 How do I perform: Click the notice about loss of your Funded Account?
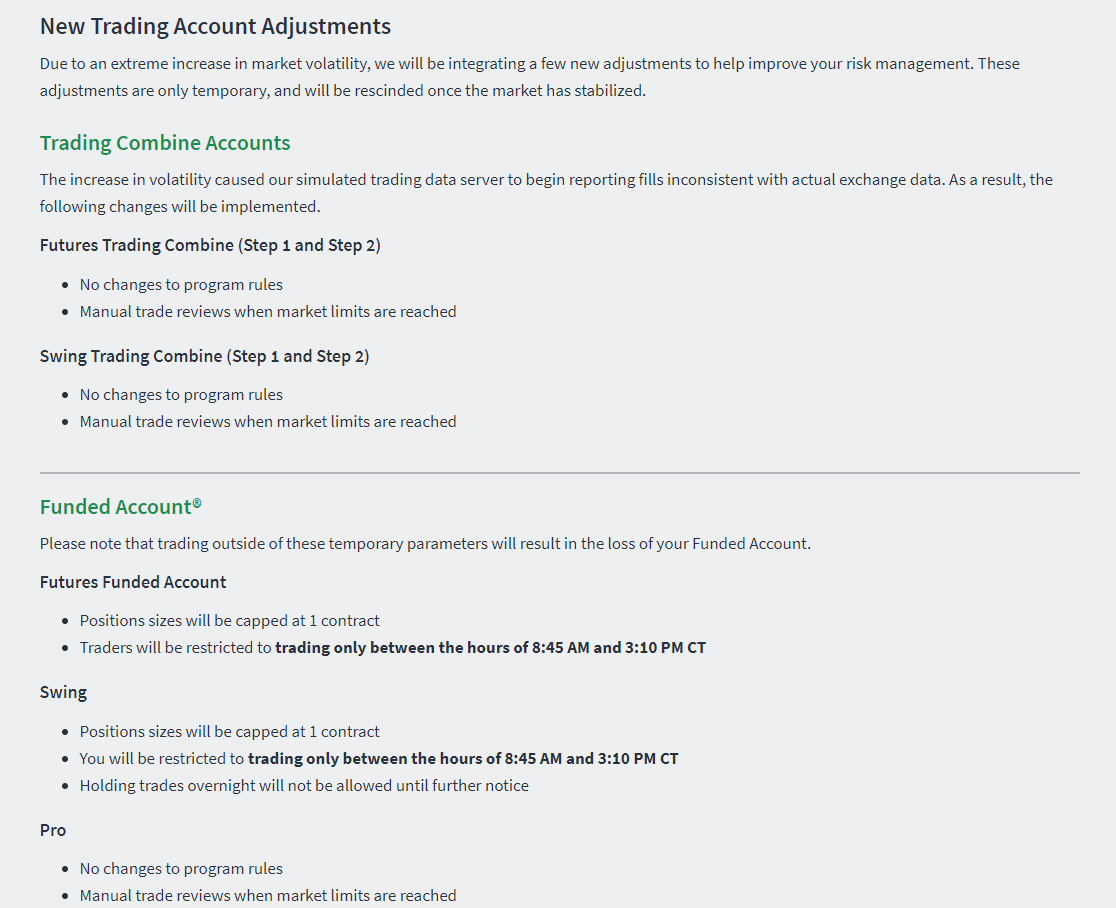pos(425,544)
